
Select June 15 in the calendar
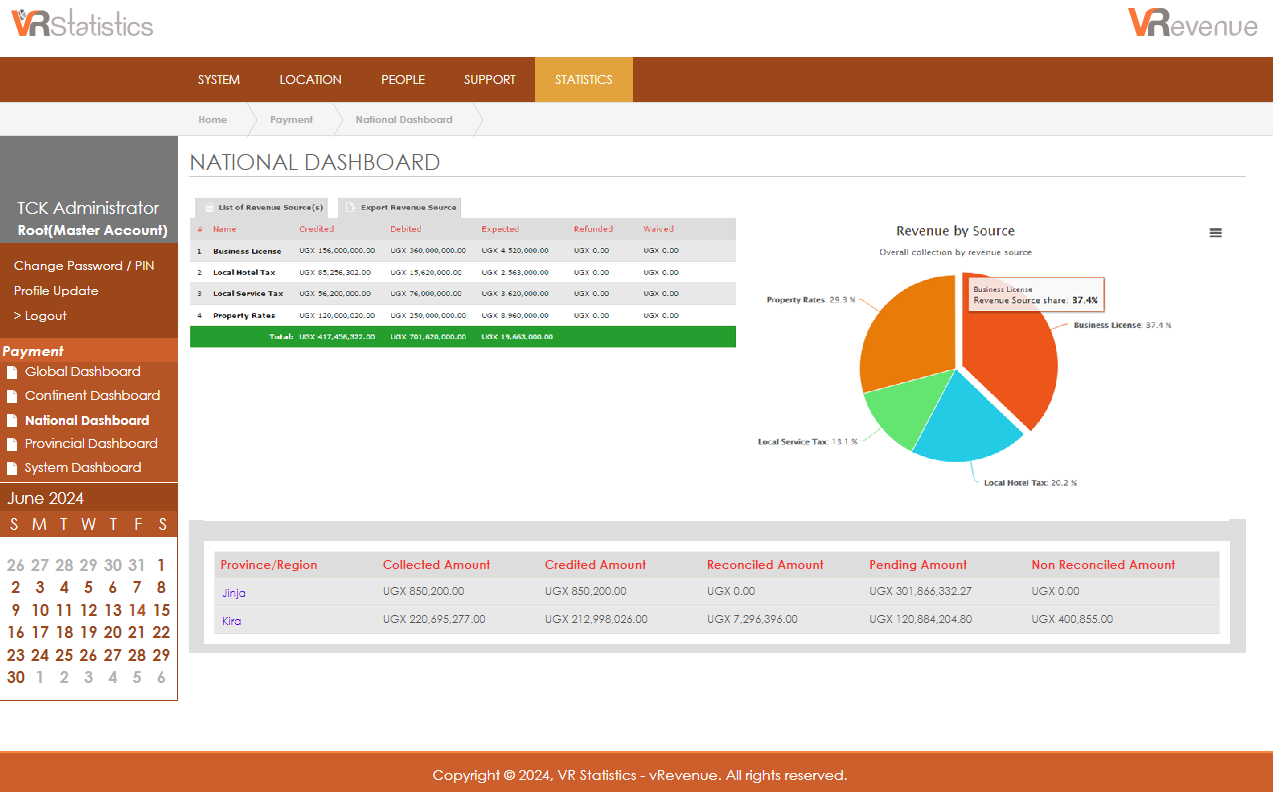[x=161, y=610]
